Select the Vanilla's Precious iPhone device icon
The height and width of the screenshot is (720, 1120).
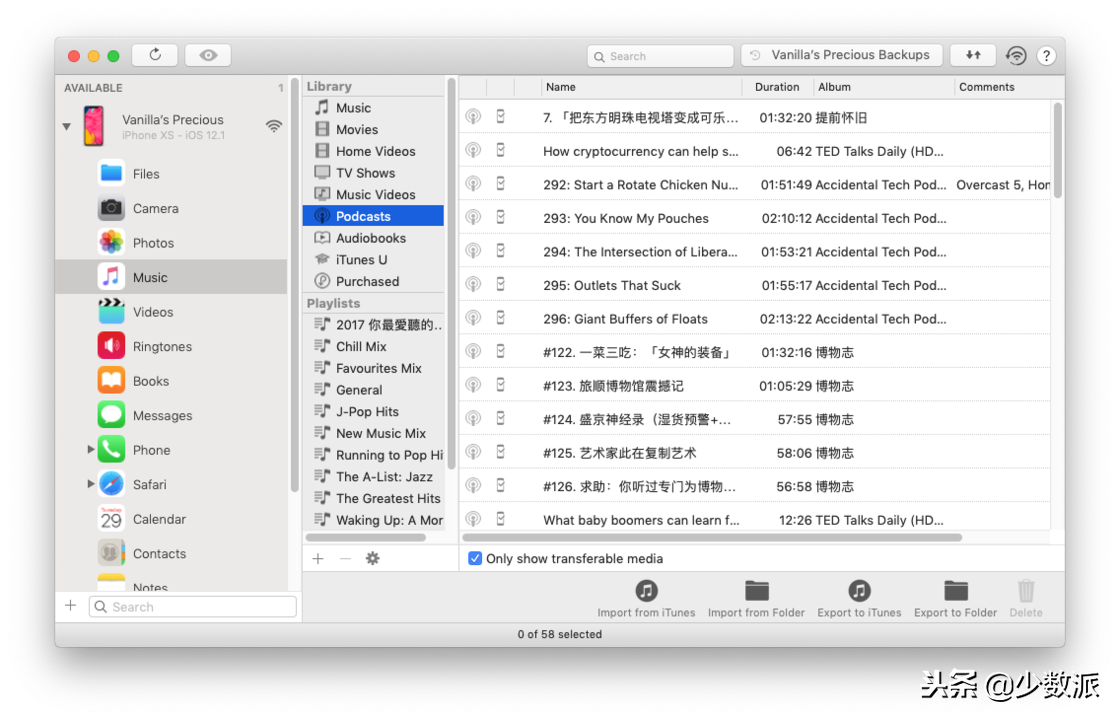click(x=94, y=126)
